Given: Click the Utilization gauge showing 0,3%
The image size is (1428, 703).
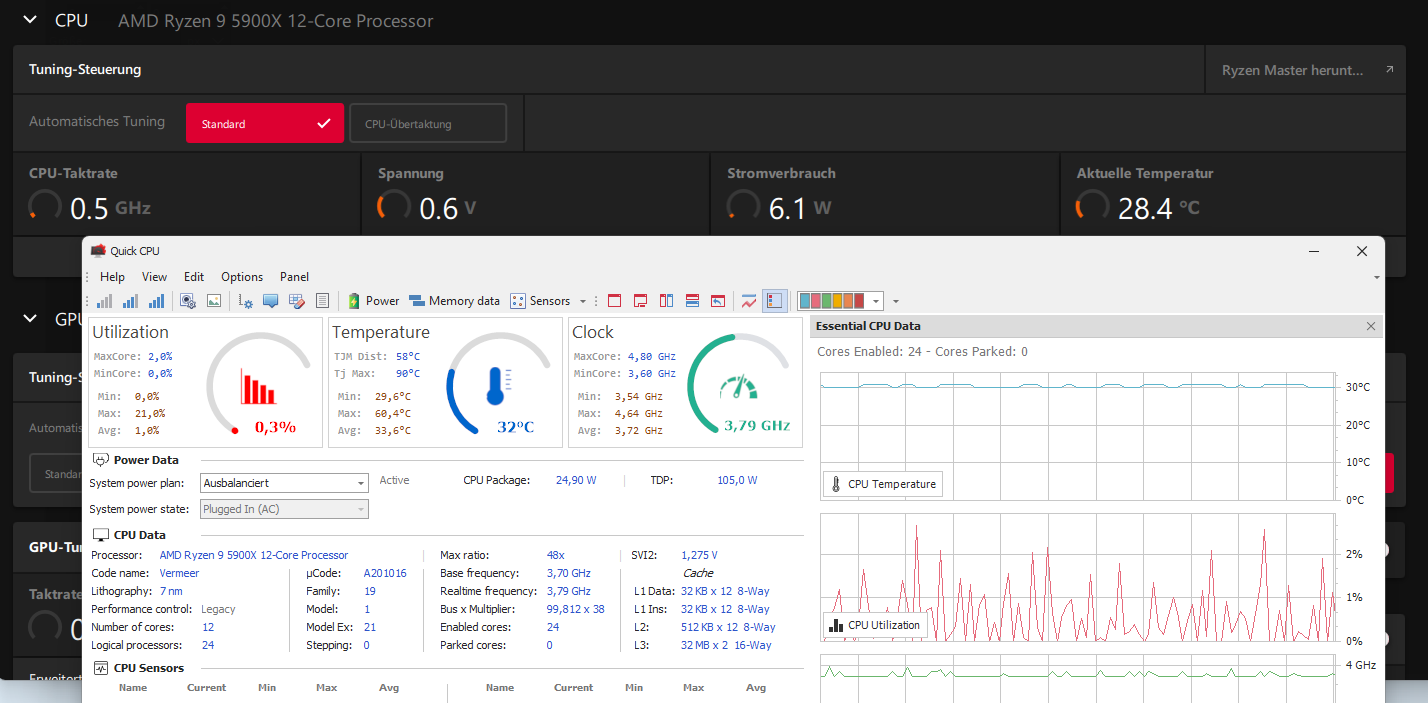Looking at the screenshot, I should click(x=260, y=384).
